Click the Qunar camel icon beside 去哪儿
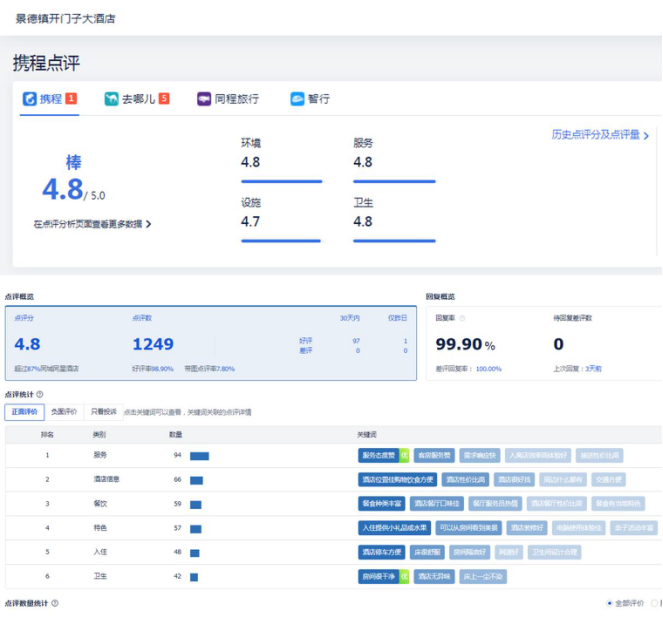663x631 pixels. 111,99
